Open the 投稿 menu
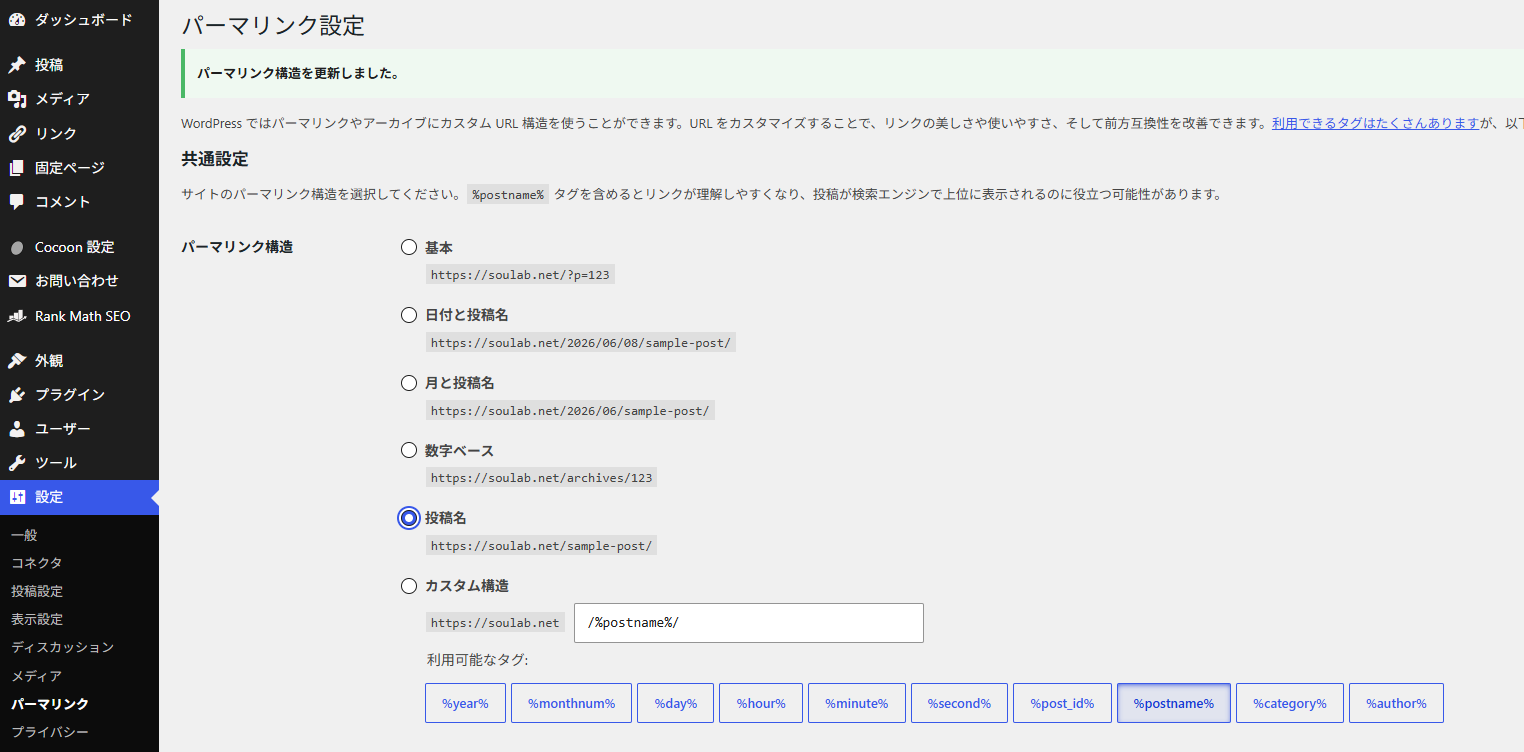Screen dimensions: 1524x752 [x=79, y=65]
